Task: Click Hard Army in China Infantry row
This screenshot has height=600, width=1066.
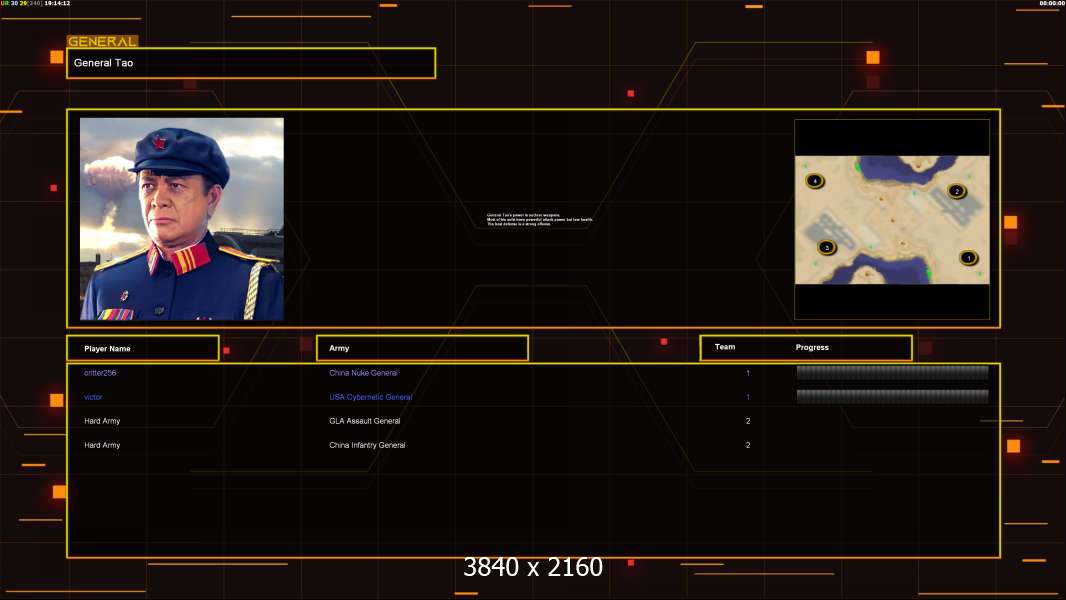Action: pyautogui.click(x=102, y=445)
